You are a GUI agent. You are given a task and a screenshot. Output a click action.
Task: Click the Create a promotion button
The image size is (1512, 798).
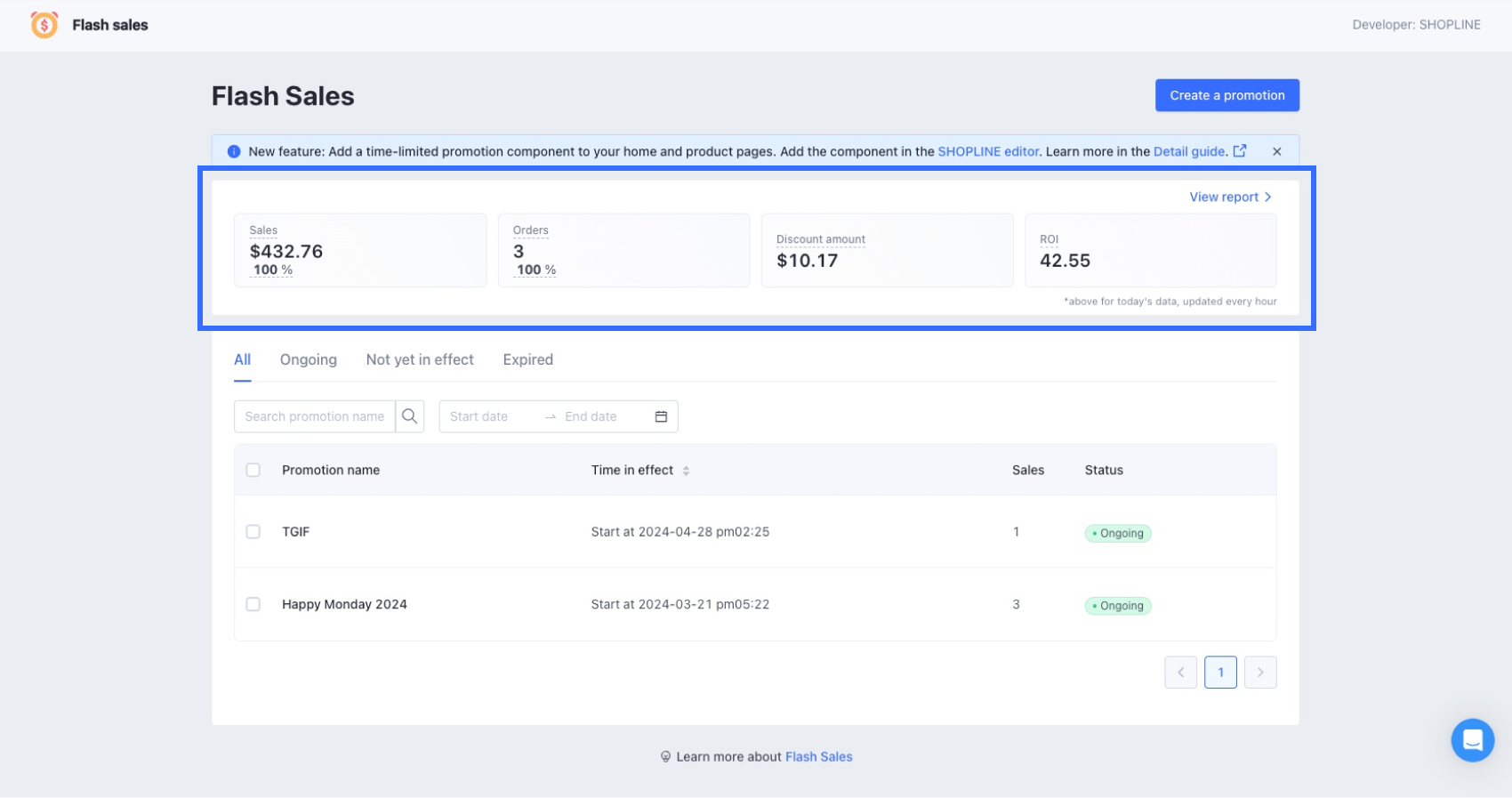[1226, 95]
